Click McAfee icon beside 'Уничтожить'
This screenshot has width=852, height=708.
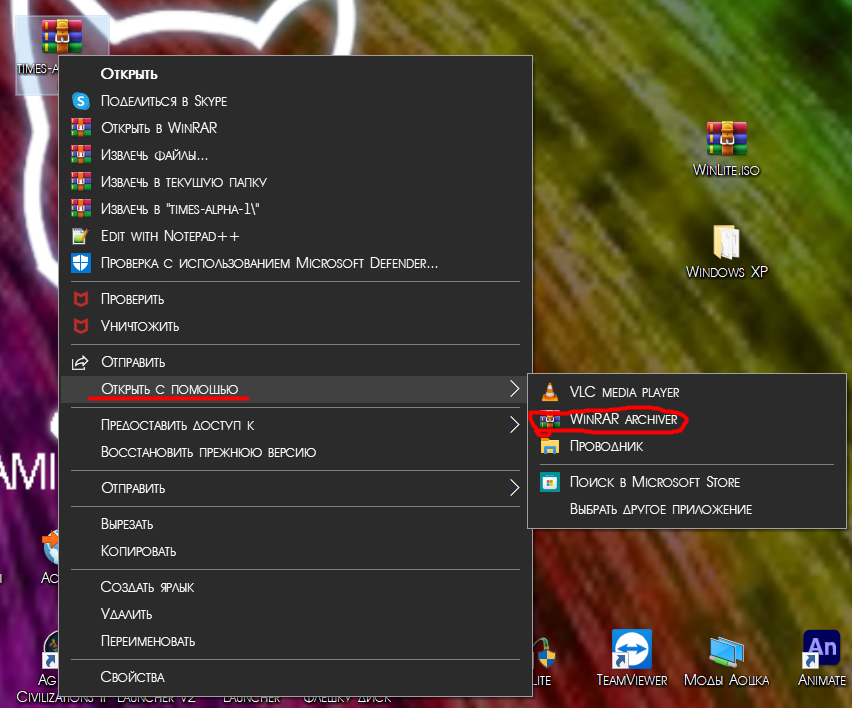tap(81, 326)
